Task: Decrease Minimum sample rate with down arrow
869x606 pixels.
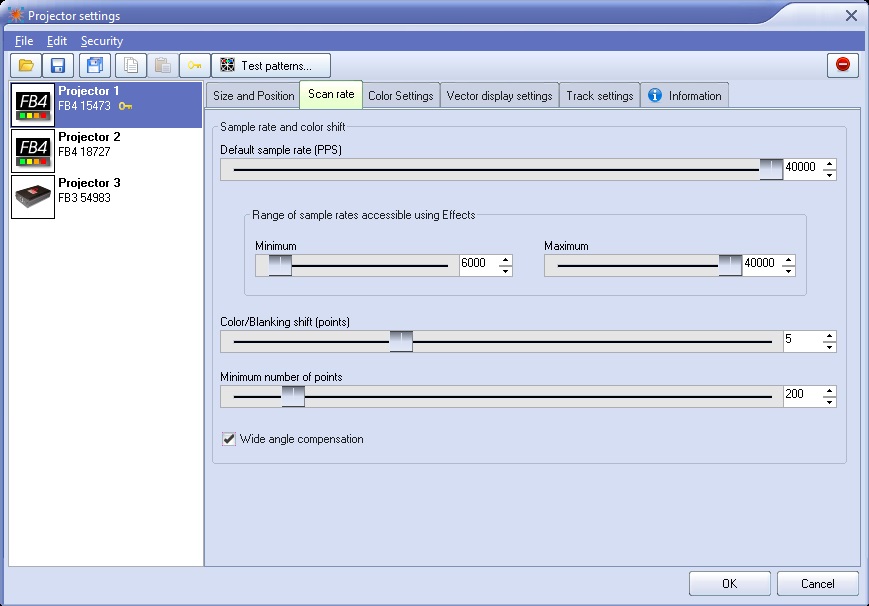Action: click(505, 271)
